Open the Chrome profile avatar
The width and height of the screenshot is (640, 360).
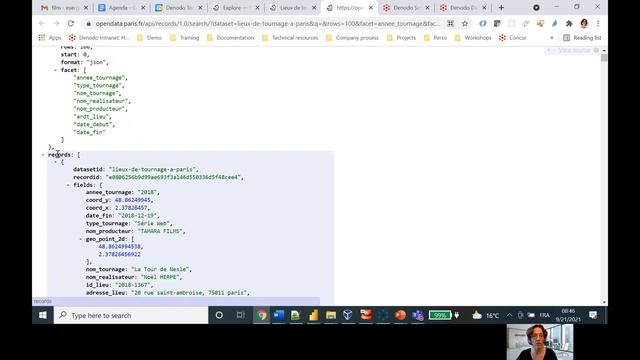pos(584,24)
